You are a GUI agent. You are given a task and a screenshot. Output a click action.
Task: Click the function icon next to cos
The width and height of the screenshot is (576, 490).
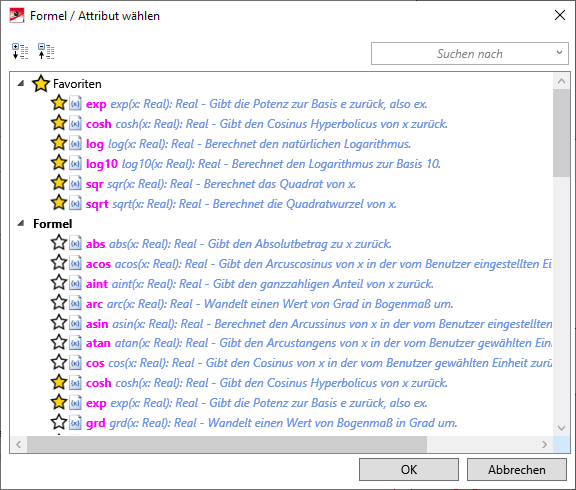point(75,363)
